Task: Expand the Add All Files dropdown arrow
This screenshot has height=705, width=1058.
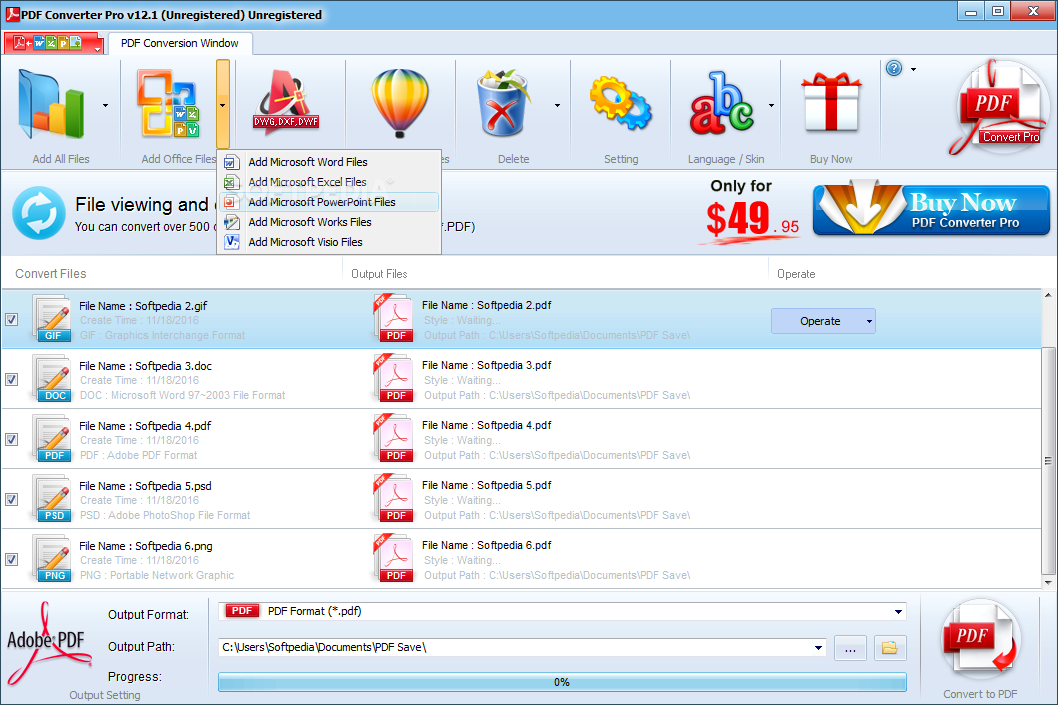Action: [105, 105]
